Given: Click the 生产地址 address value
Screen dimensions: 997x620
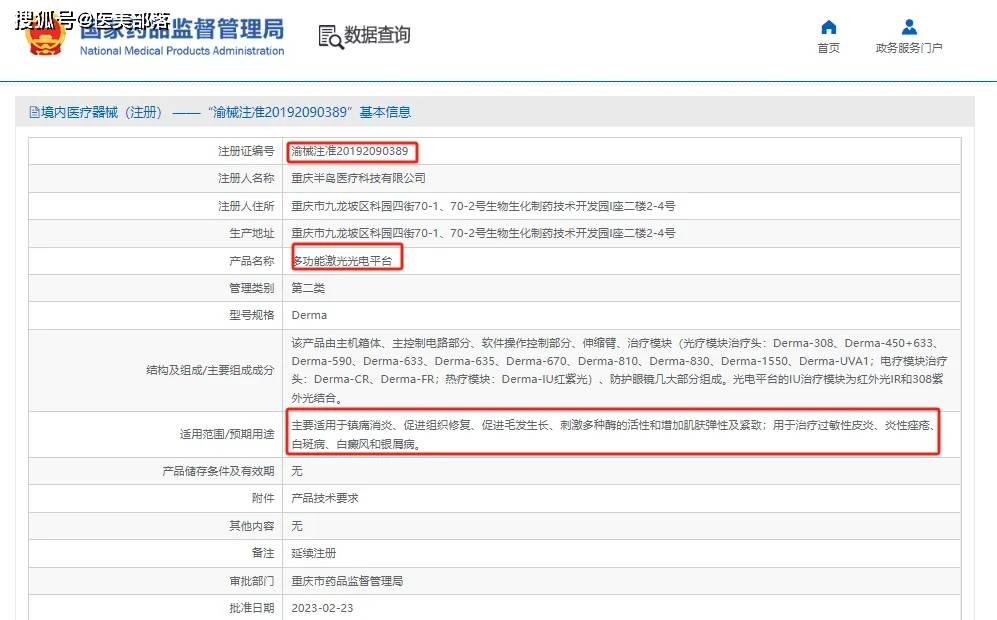Looking at the screenshot, I should click(x=483, y=233).
